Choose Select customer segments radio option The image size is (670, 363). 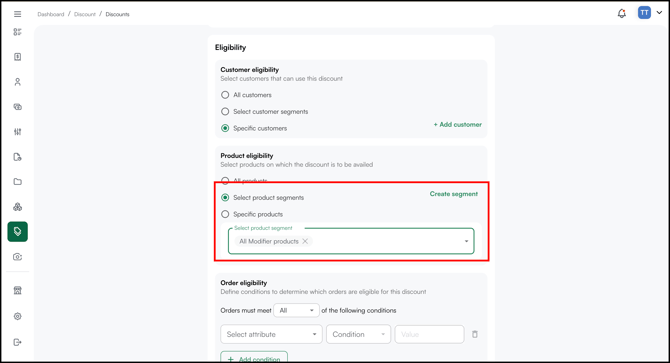pyautogui.click(x=225, y=111)
